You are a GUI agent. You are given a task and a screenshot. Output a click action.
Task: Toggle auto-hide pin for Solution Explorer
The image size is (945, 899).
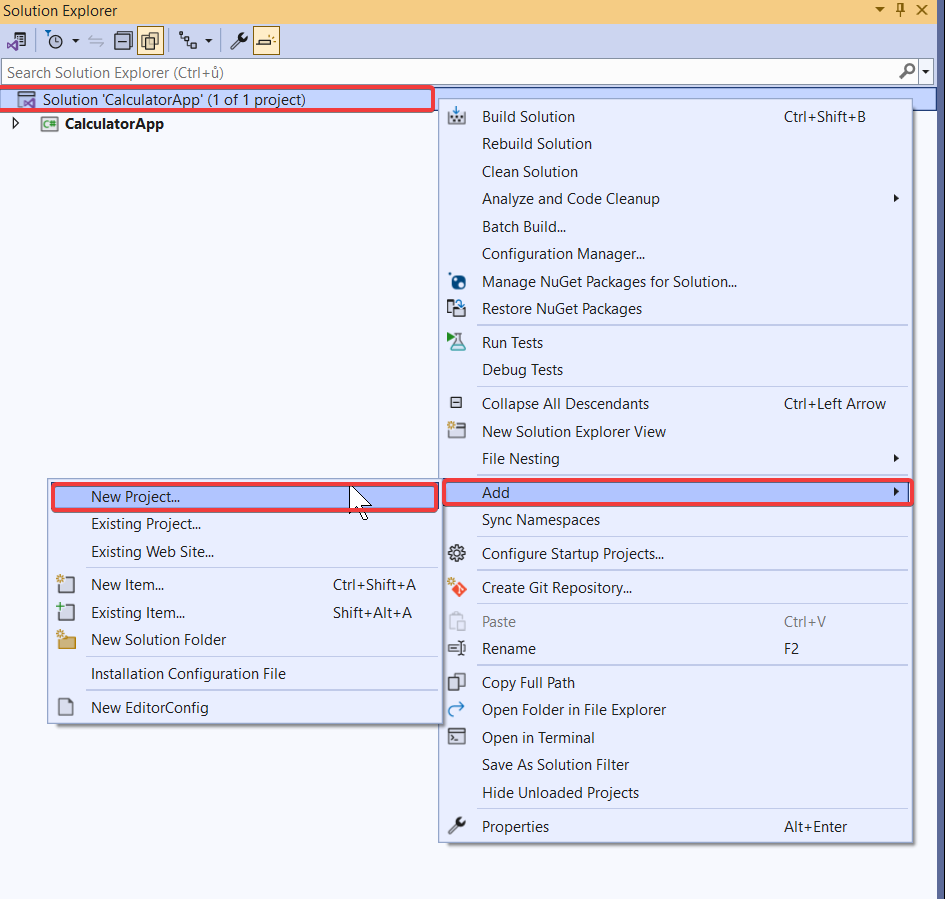click(x=900, y=10)
